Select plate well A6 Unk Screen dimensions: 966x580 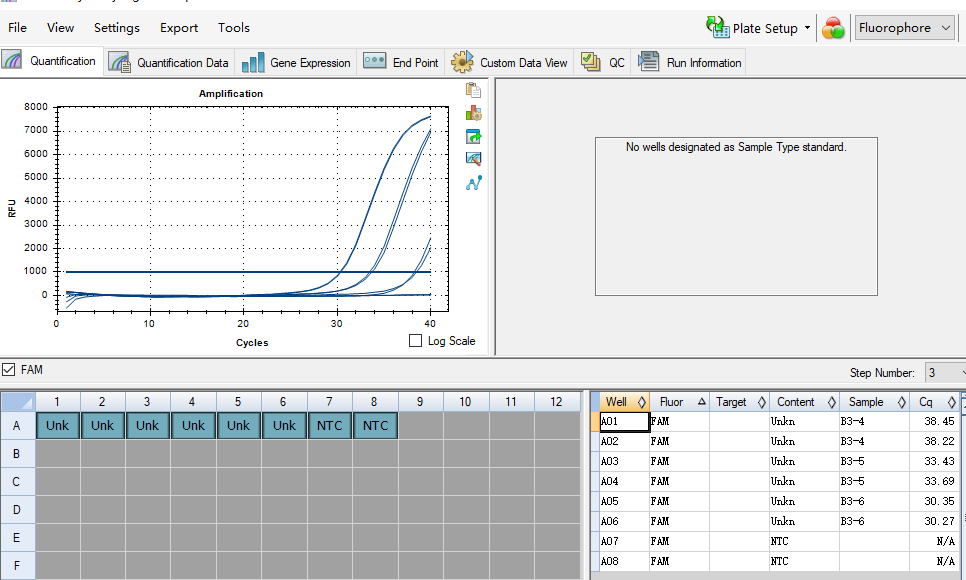click(284, 425)
